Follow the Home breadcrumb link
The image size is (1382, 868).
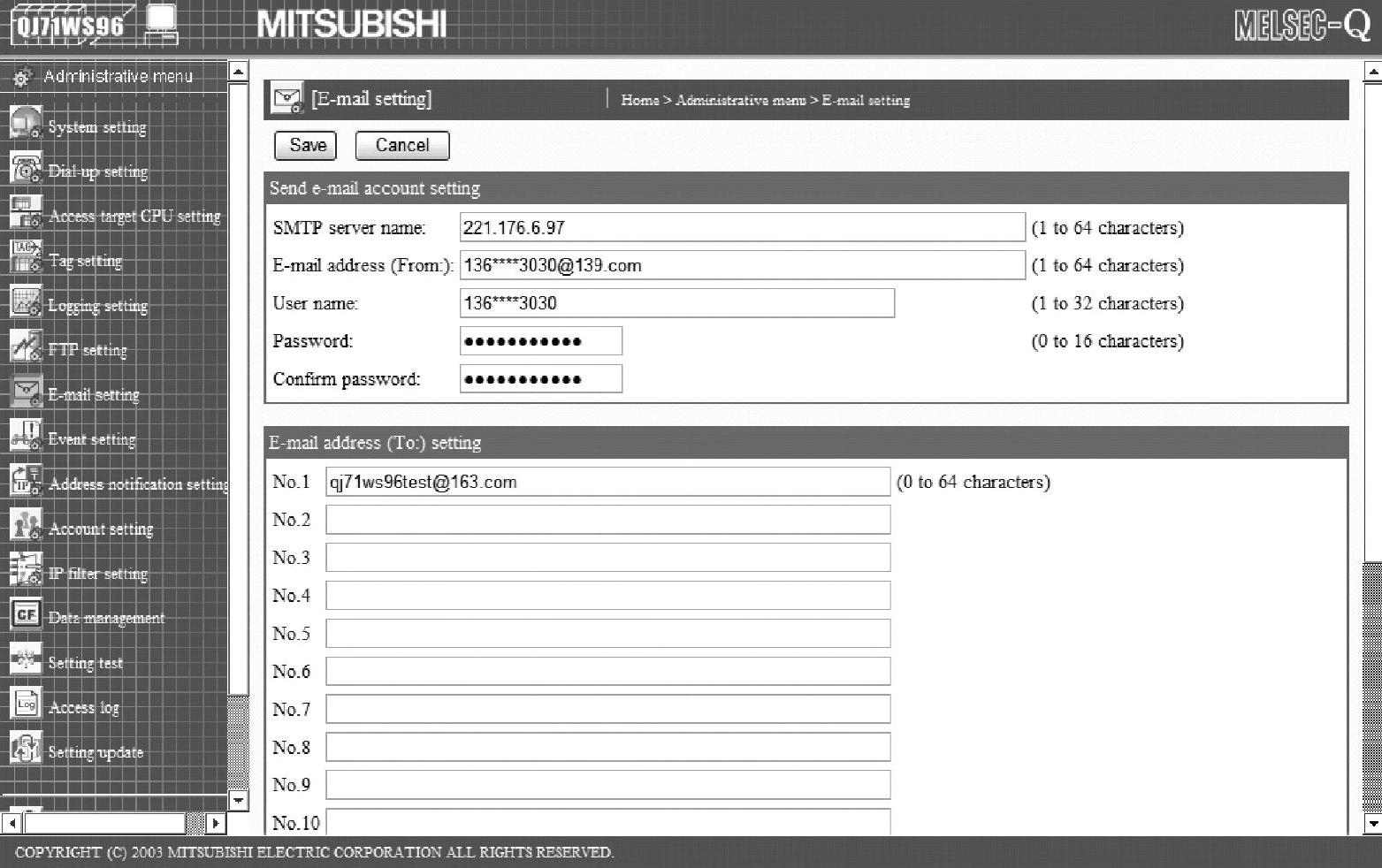(x=640, y=101)
